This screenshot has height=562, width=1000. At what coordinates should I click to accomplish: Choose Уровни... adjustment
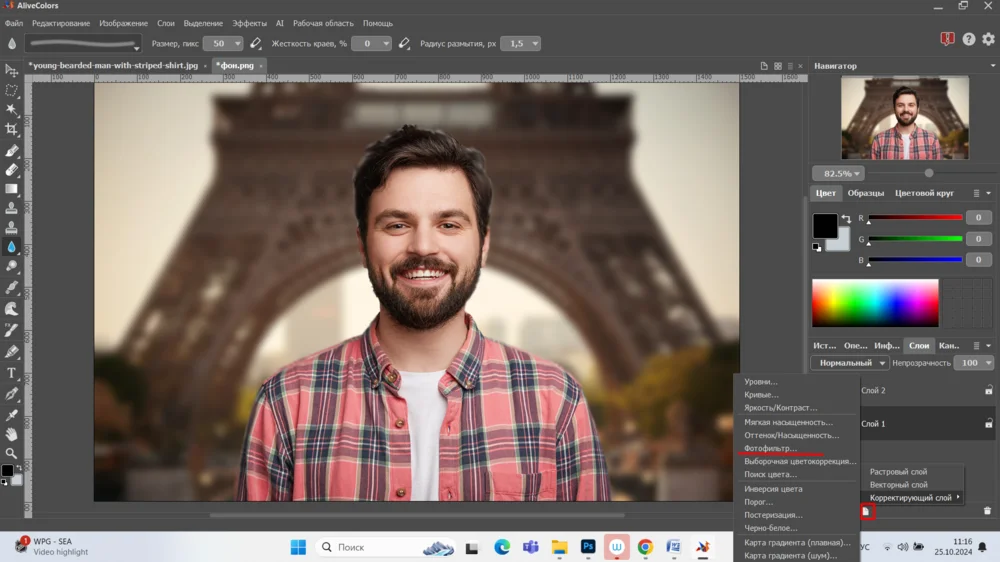761,381
